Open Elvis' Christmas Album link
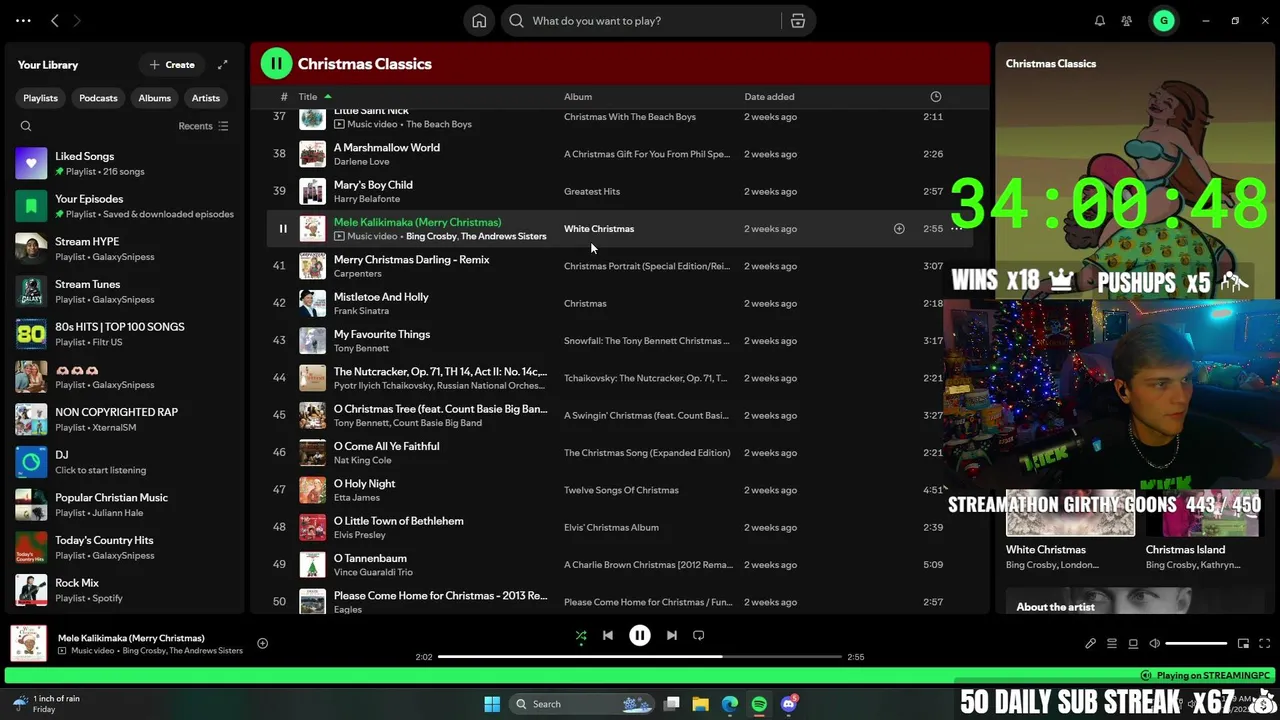The image size is (1280, 720). pos(611,527)
